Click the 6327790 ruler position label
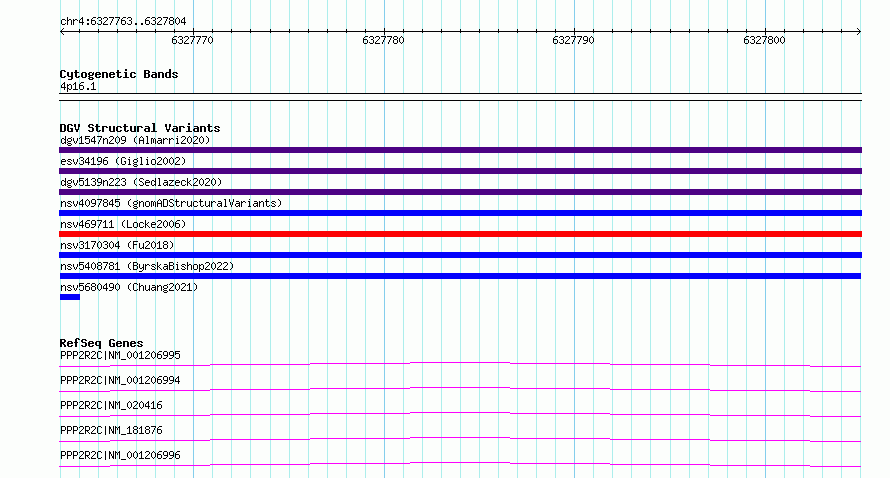 coord(573,40)
